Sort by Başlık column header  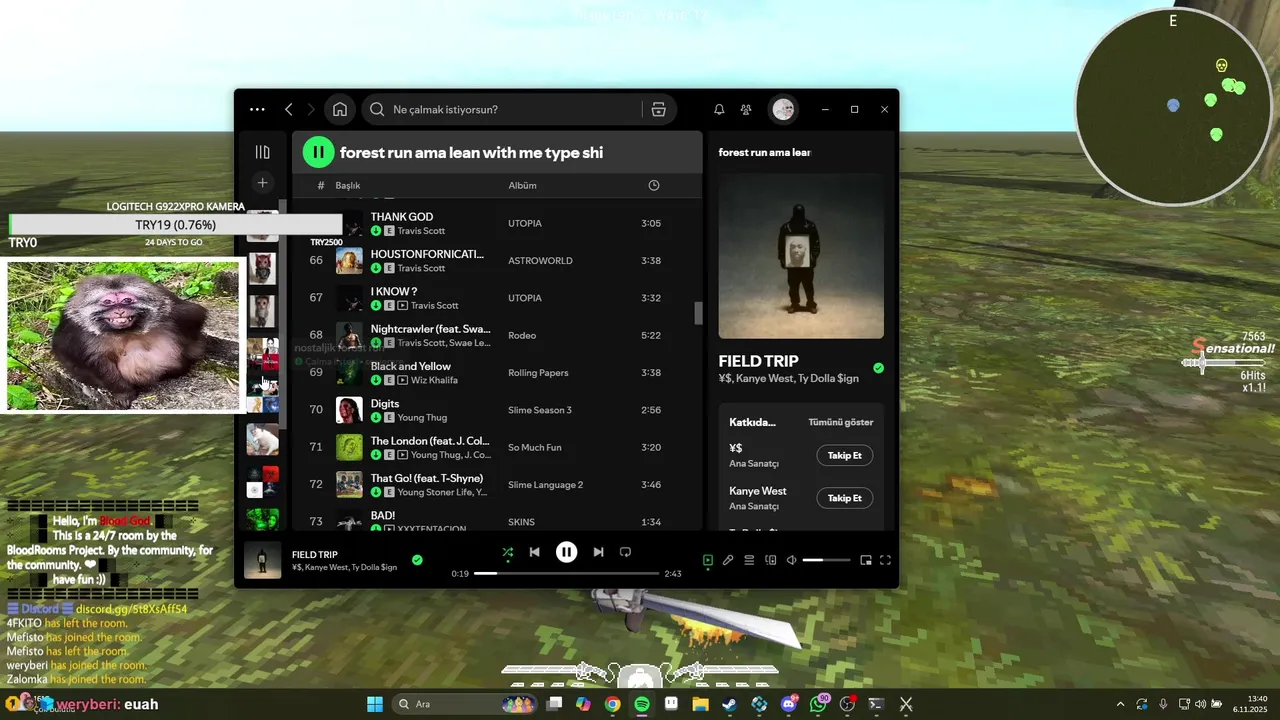pos(347,185)
